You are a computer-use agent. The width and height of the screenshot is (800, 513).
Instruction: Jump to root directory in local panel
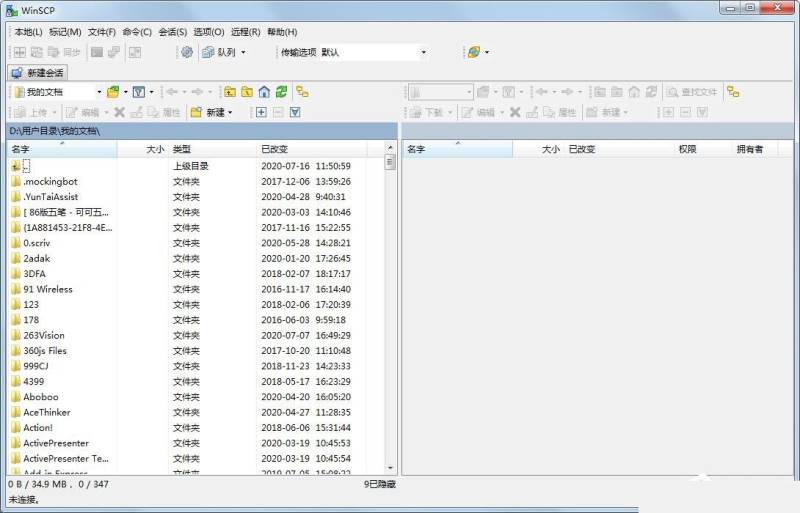(x=247, y=92)
